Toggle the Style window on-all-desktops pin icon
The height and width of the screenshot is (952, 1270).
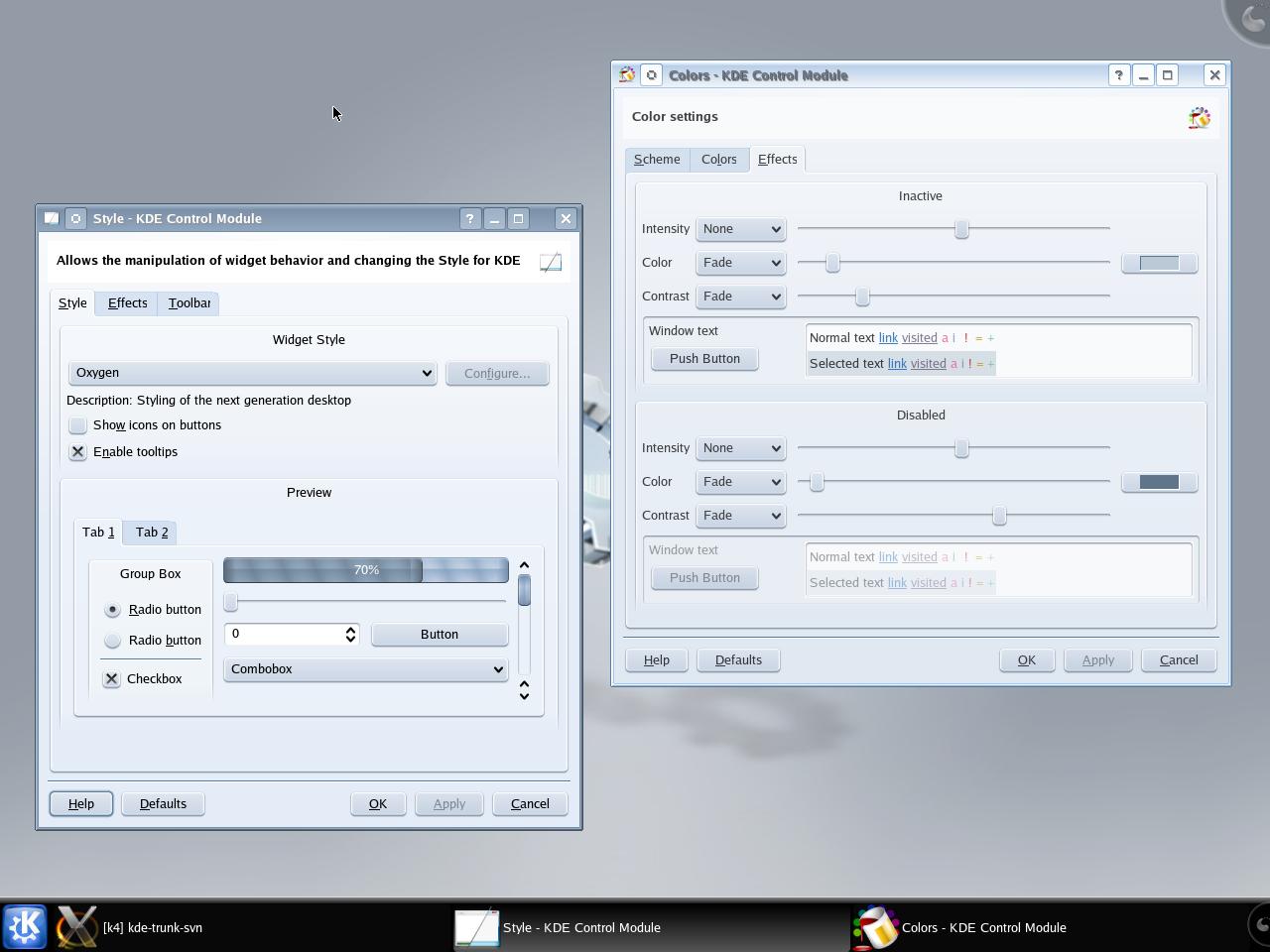75,218
